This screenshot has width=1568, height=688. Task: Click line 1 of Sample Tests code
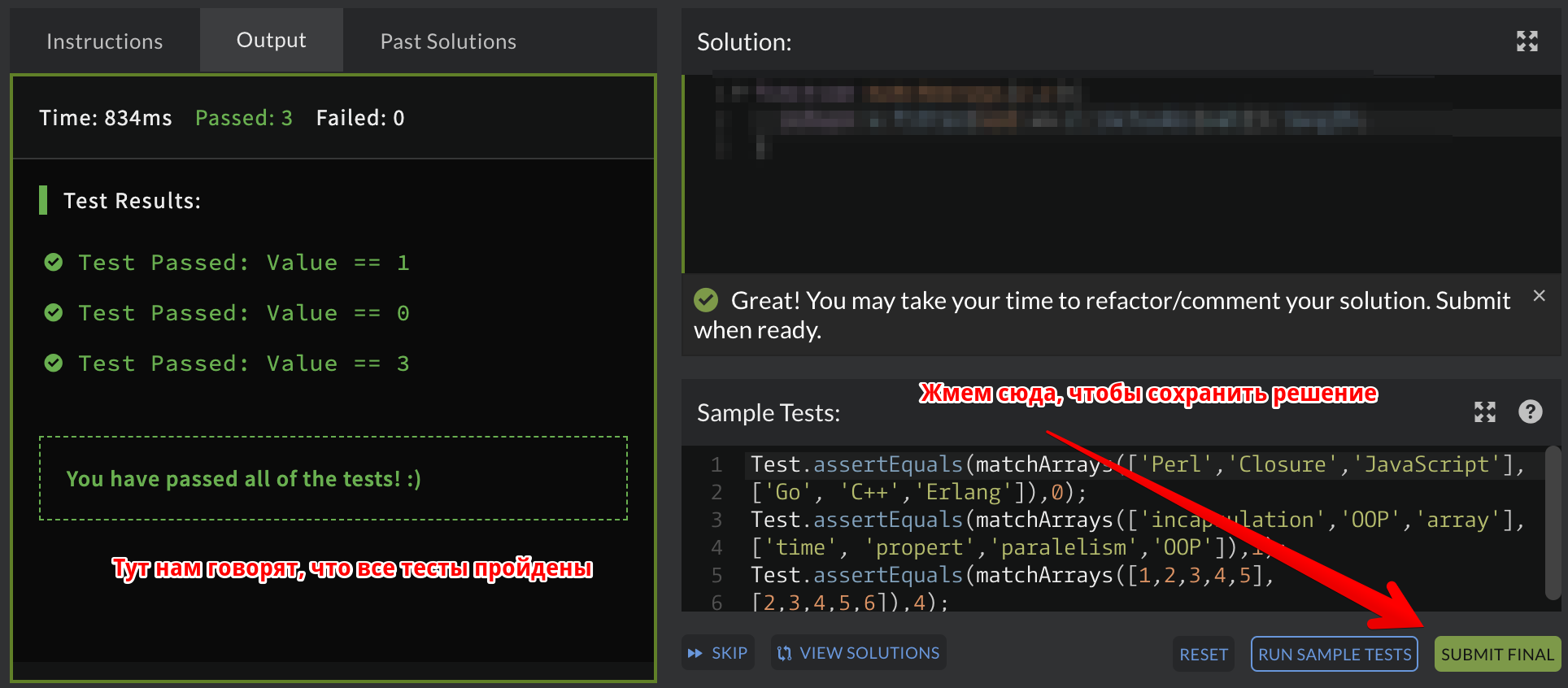pyautogui.click(x=1139, y=464)
